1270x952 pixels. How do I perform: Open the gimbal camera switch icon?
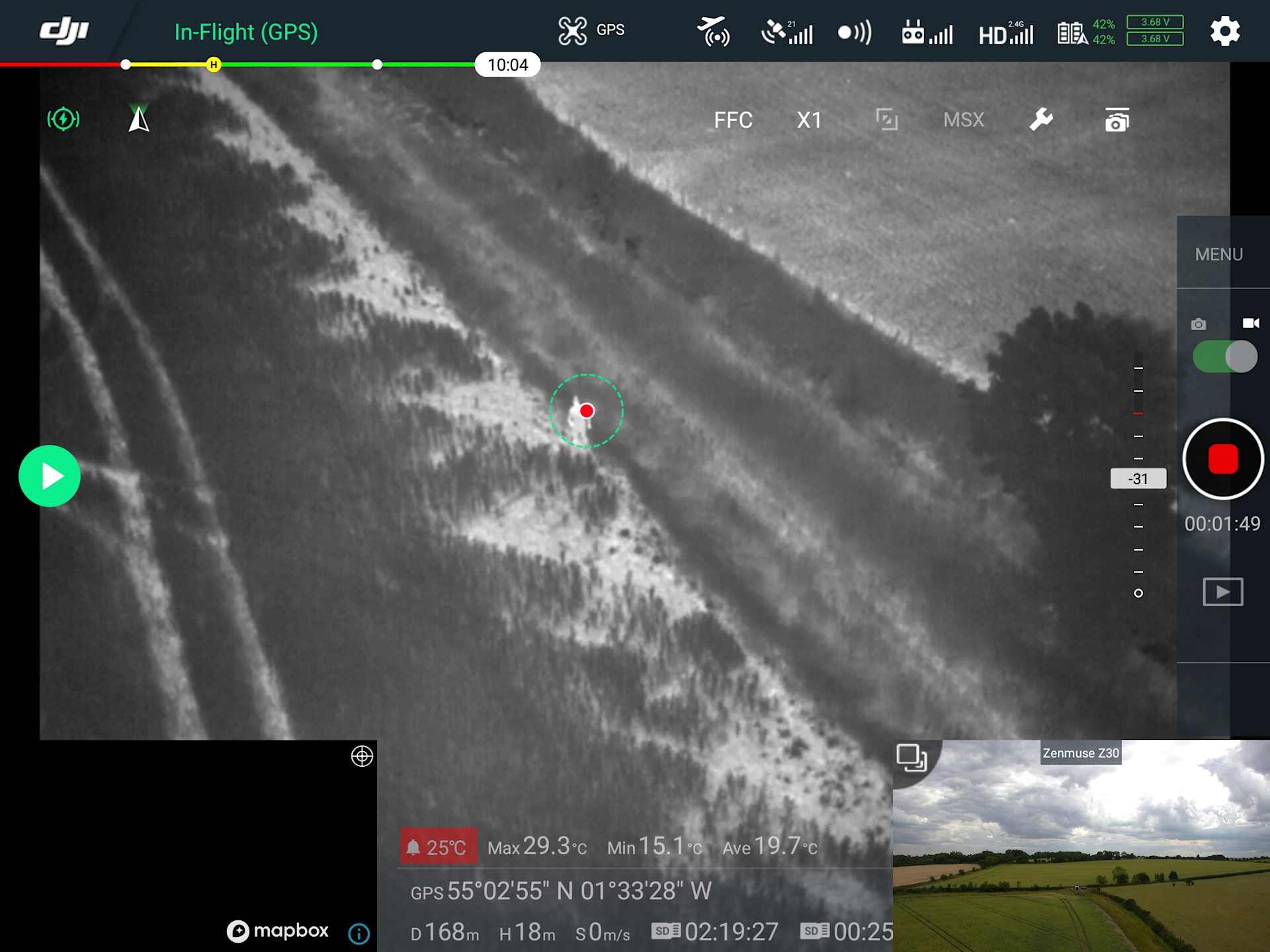pos(1117,120)
